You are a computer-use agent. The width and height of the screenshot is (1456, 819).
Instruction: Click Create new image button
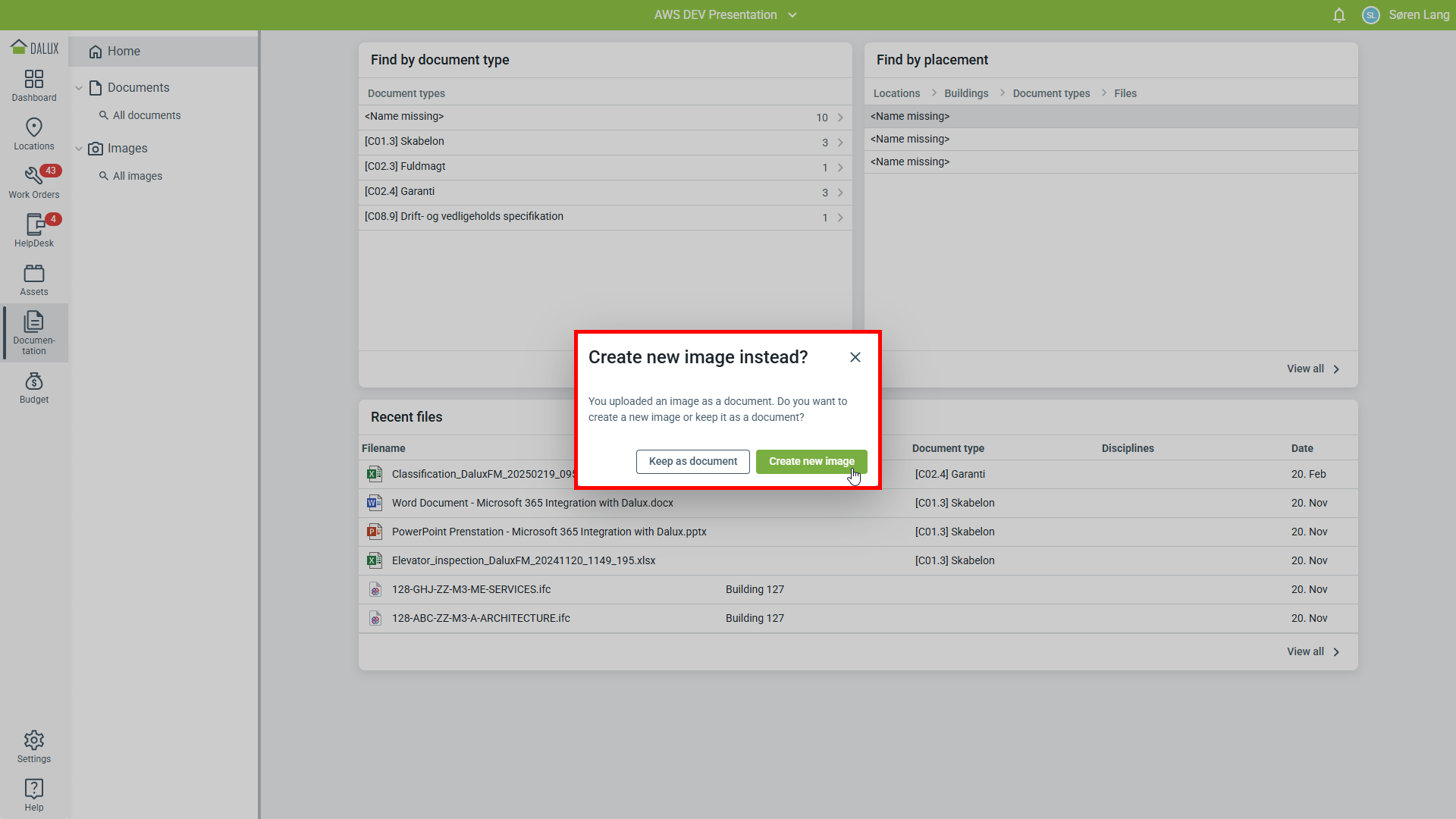[x=811, y=461]
